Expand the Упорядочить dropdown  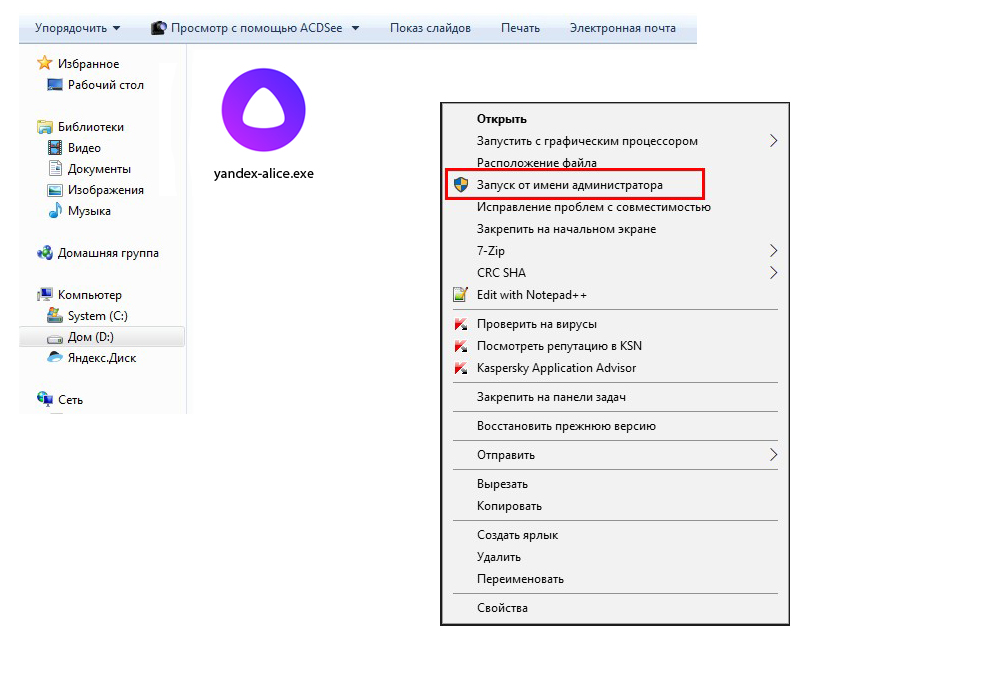77,28
